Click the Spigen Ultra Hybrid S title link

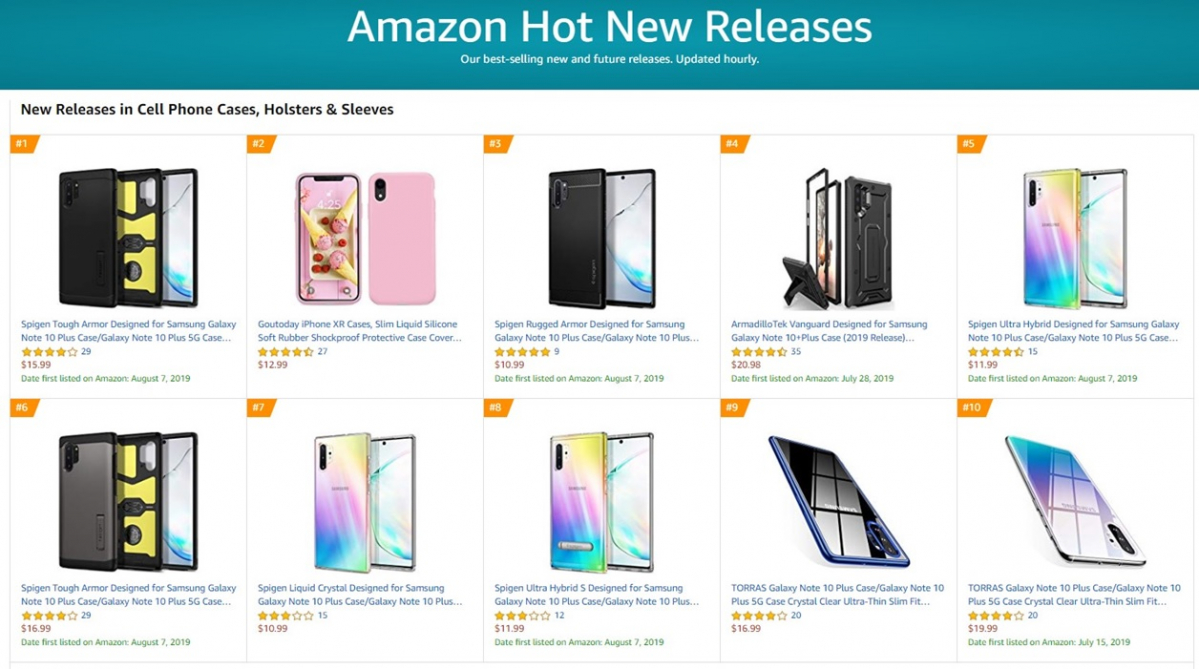click(596, 595)
